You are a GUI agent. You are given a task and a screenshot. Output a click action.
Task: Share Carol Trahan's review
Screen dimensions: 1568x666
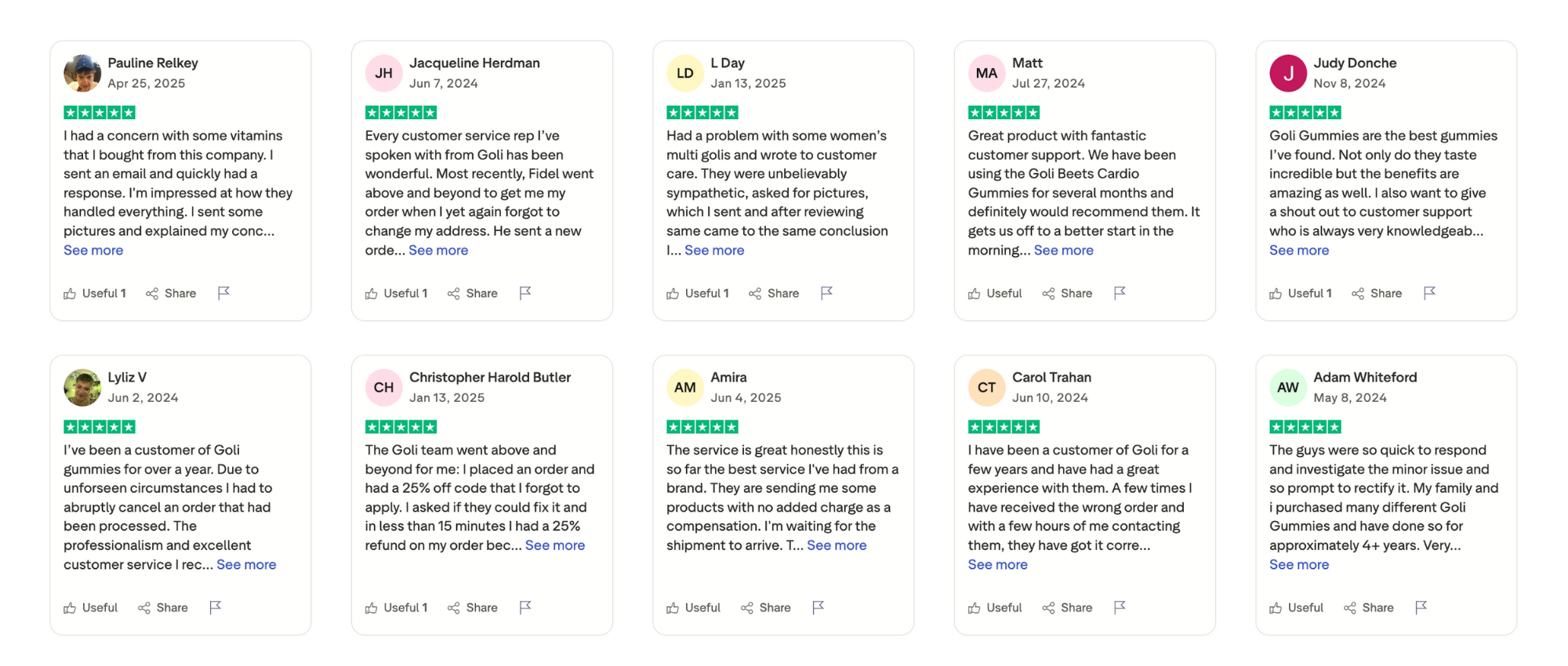point(1067,607)
